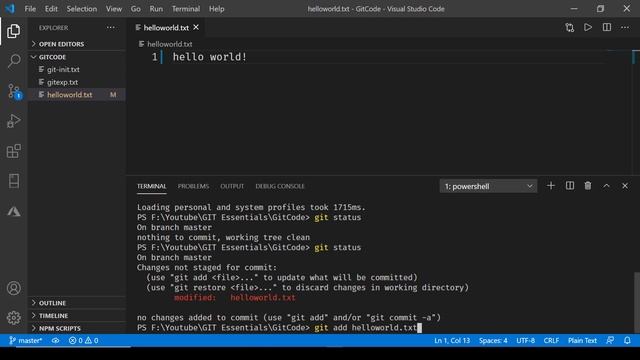640x360 pixels.
Task: Click the terminal input line with git add
Action: (279, 328)
